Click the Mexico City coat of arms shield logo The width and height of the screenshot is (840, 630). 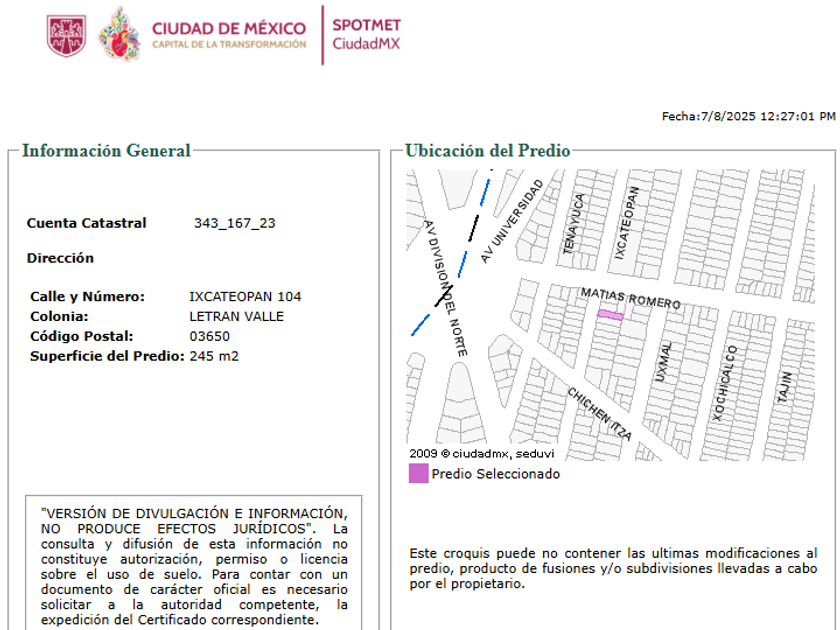point(66,36)
